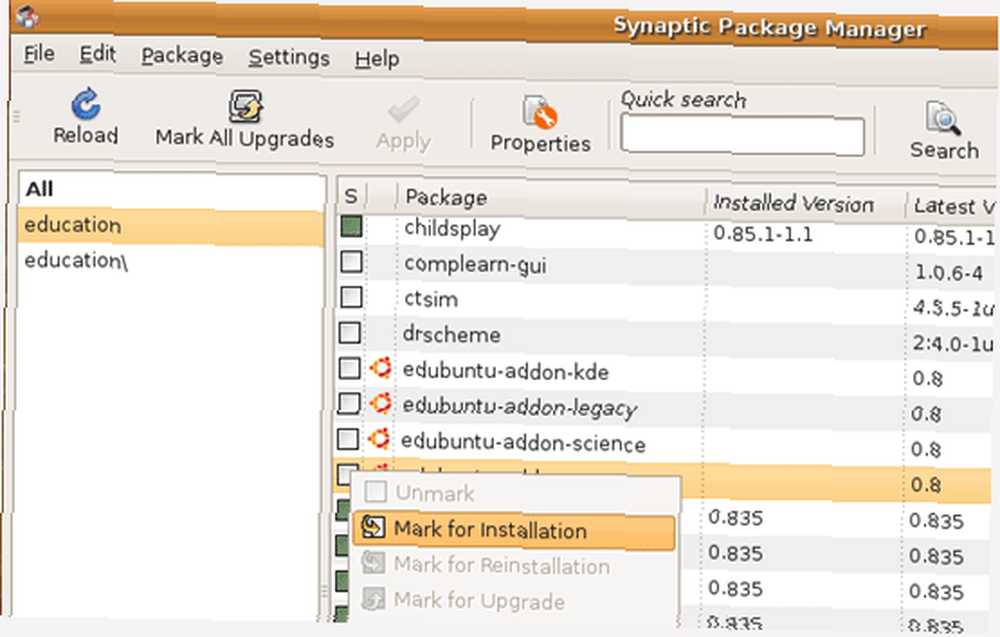Select the ctsim package name
Screen dimensions: 1000x637
pos(431,299)
